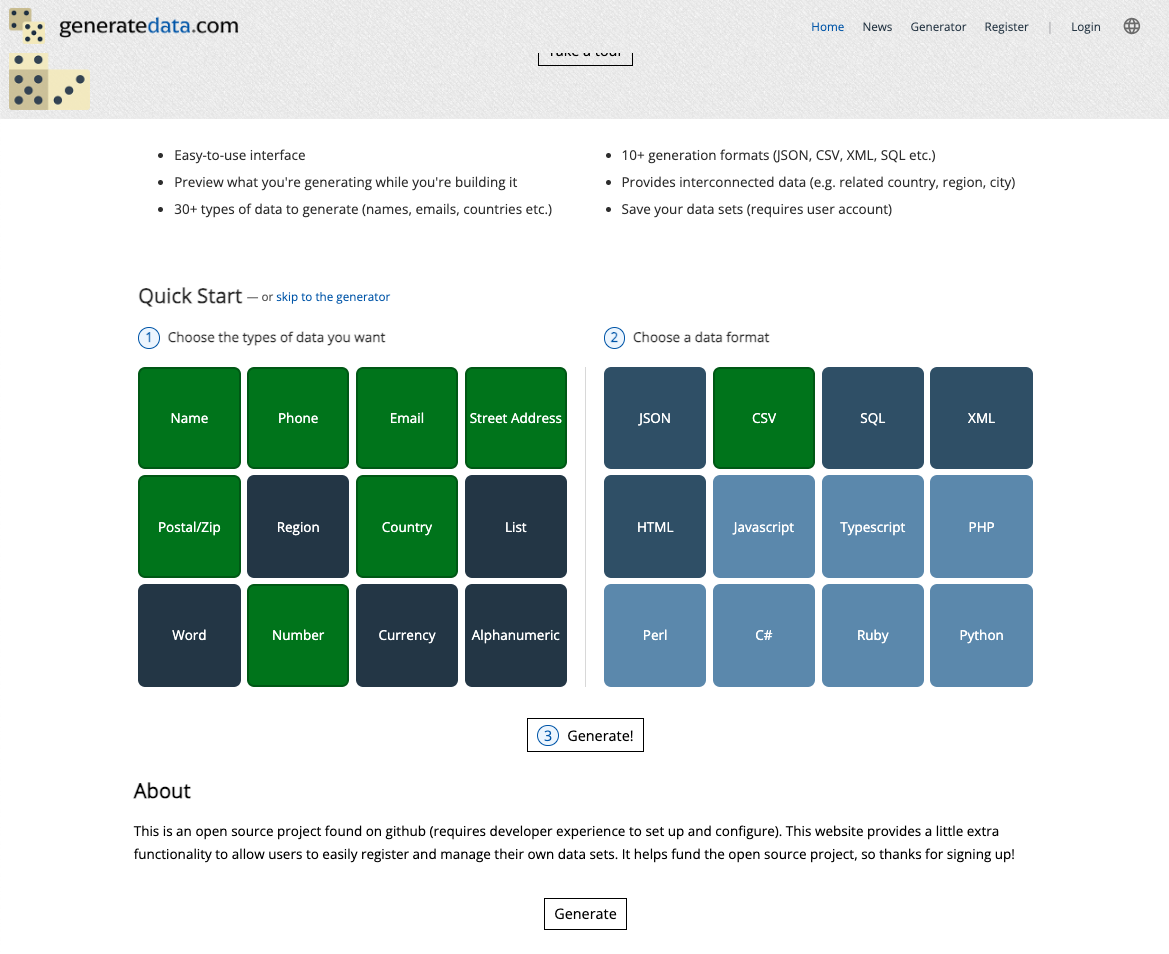
Task: Pick the Python format tile
Action: pyautogui.click(x=981, y=635)
